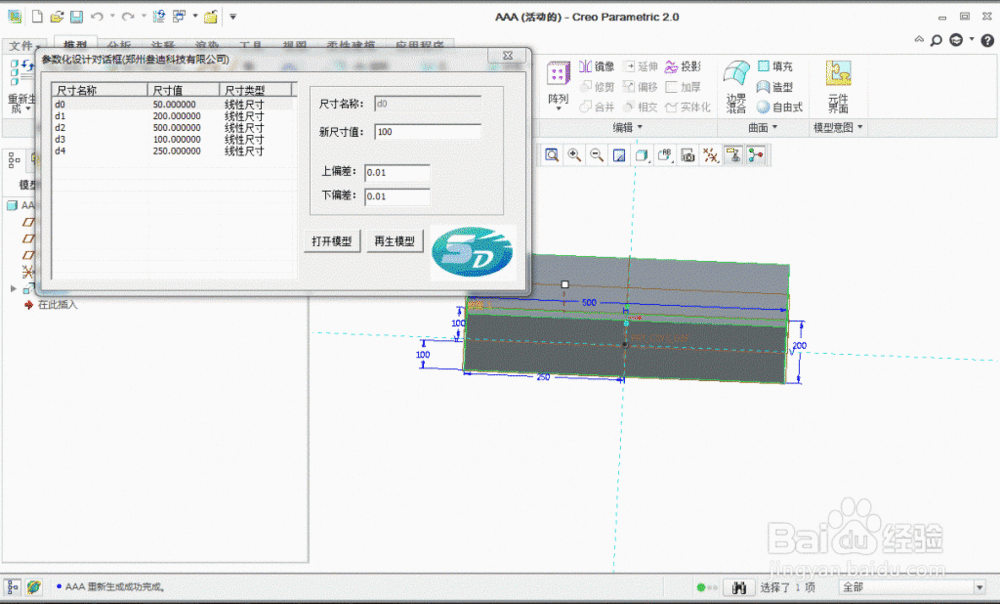The image size is (1000, 604).
Task: Click the 打开模型 button
Action: (x=332, y=241)
